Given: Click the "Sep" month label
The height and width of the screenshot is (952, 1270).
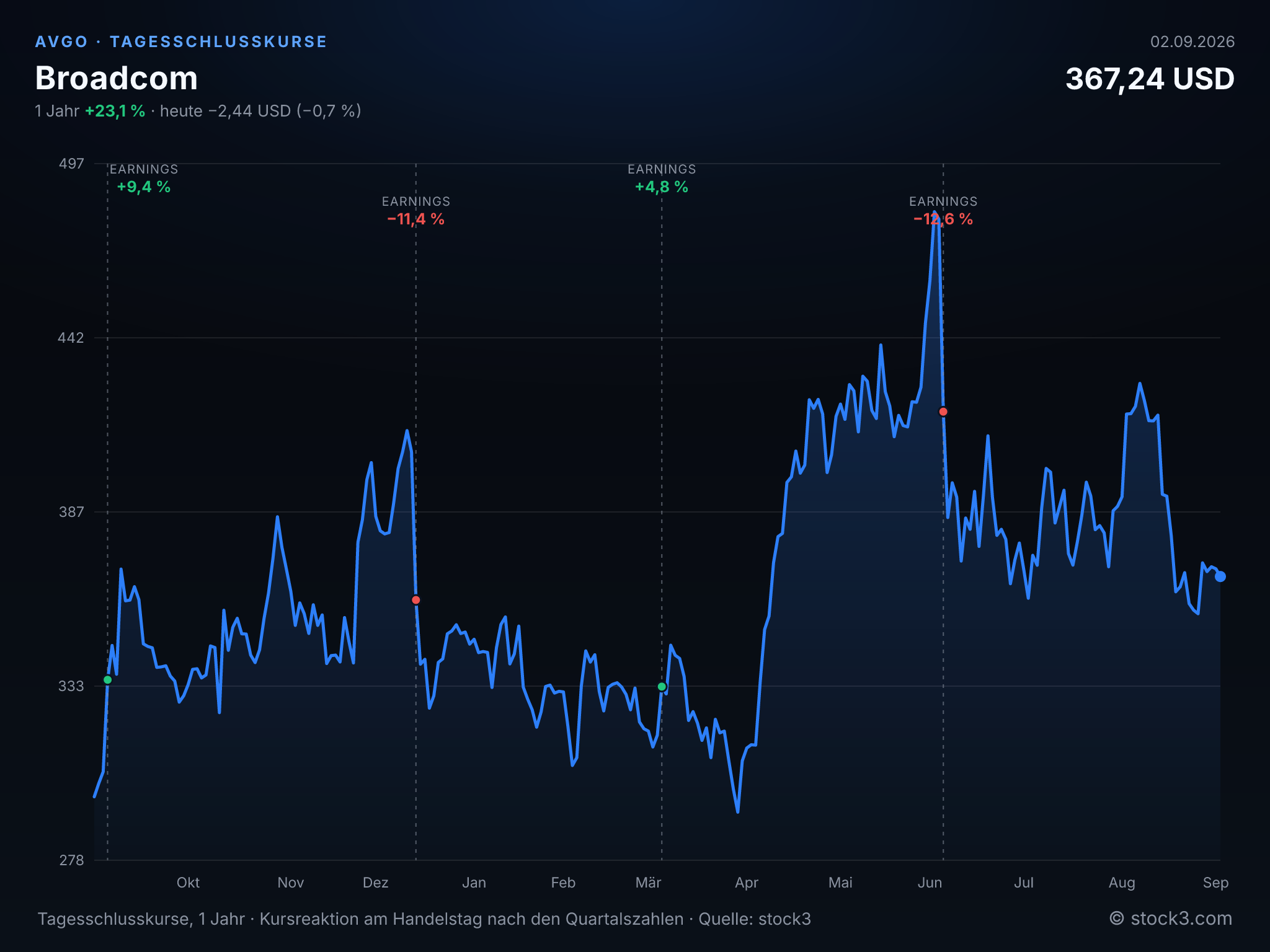Looking at the screenshot, I should [x=1215, y=883].
